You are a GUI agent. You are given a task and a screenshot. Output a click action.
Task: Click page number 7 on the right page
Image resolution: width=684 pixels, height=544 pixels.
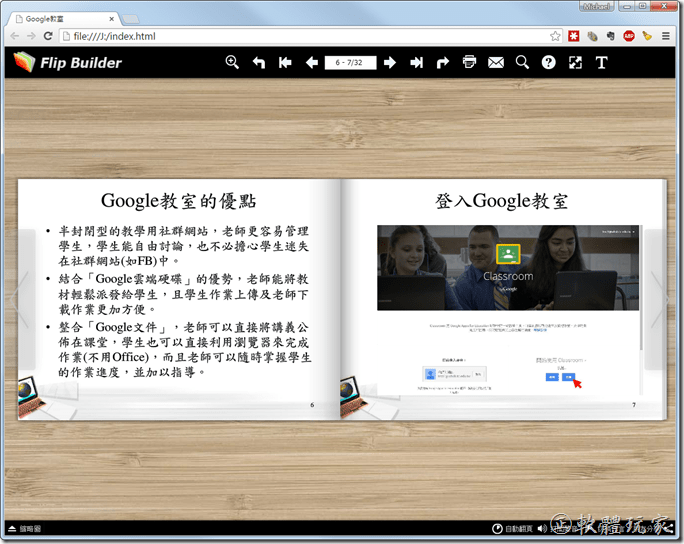(634, 405)
